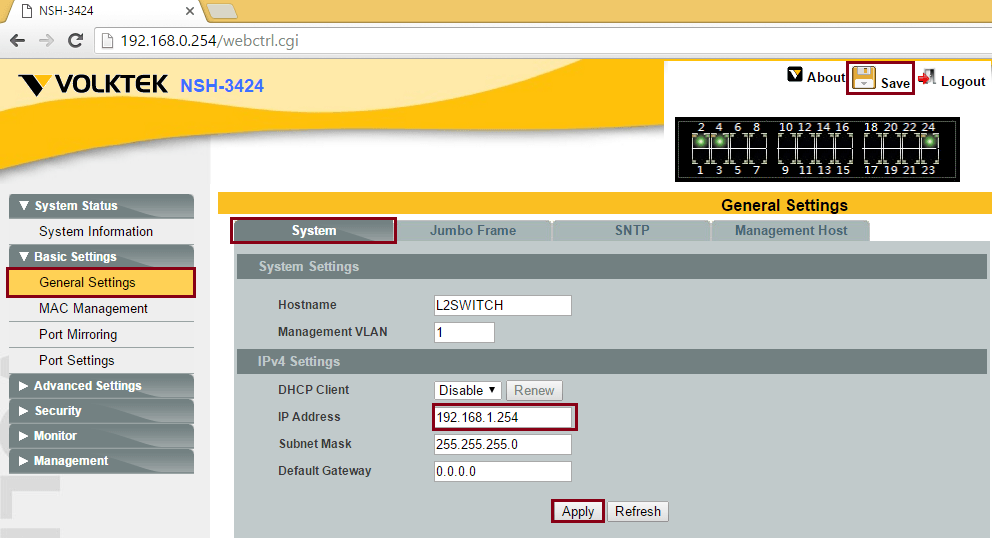The image size is (992, 538).
Task: Click the Hostname input field
Action: click(x=503, y=305)
